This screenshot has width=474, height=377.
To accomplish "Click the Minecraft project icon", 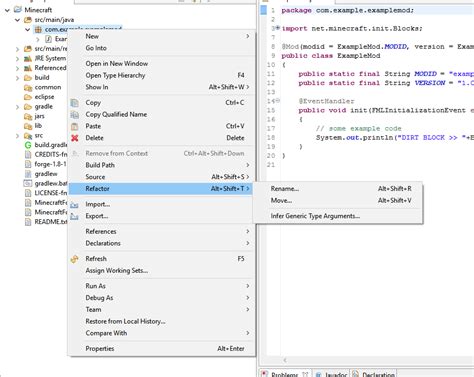I will [18, 10].
